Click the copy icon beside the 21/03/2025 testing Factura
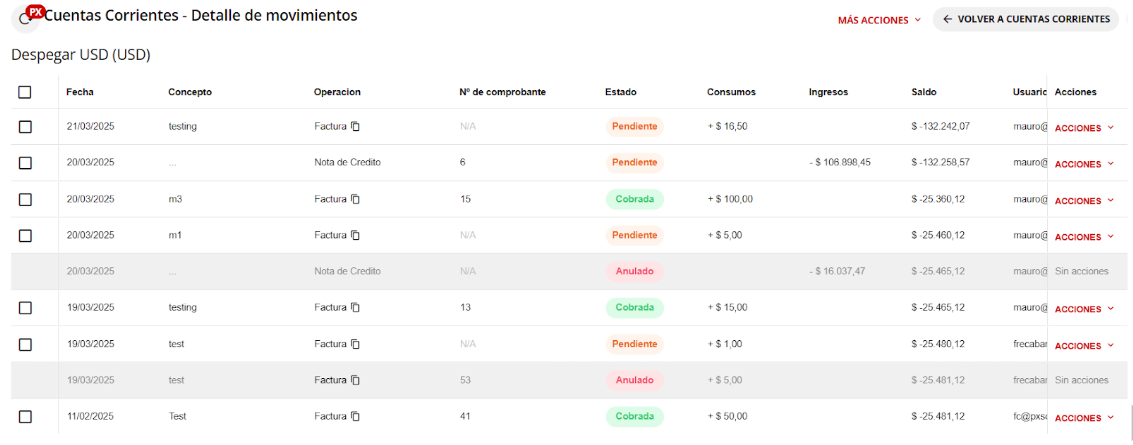1133x445 pixels. [x=355, y=126]
